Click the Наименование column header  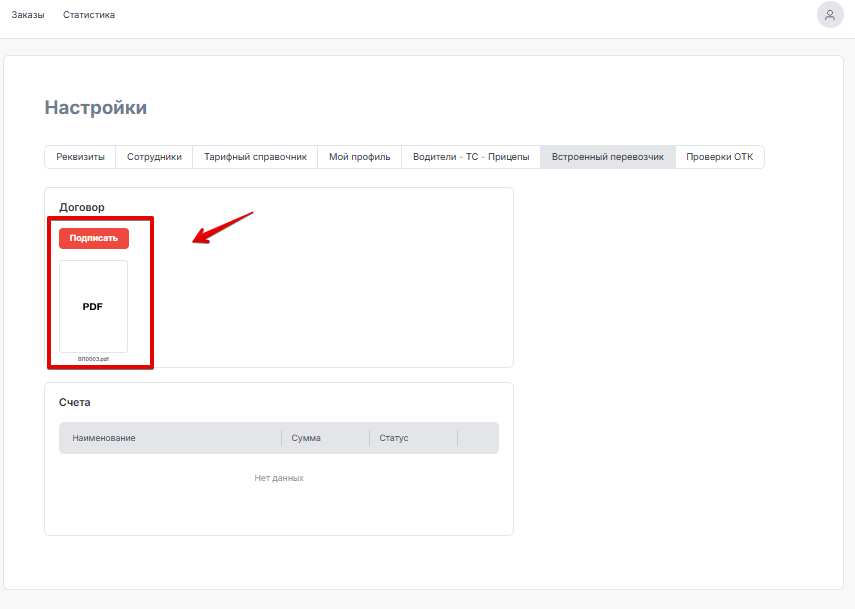[104, 438]
